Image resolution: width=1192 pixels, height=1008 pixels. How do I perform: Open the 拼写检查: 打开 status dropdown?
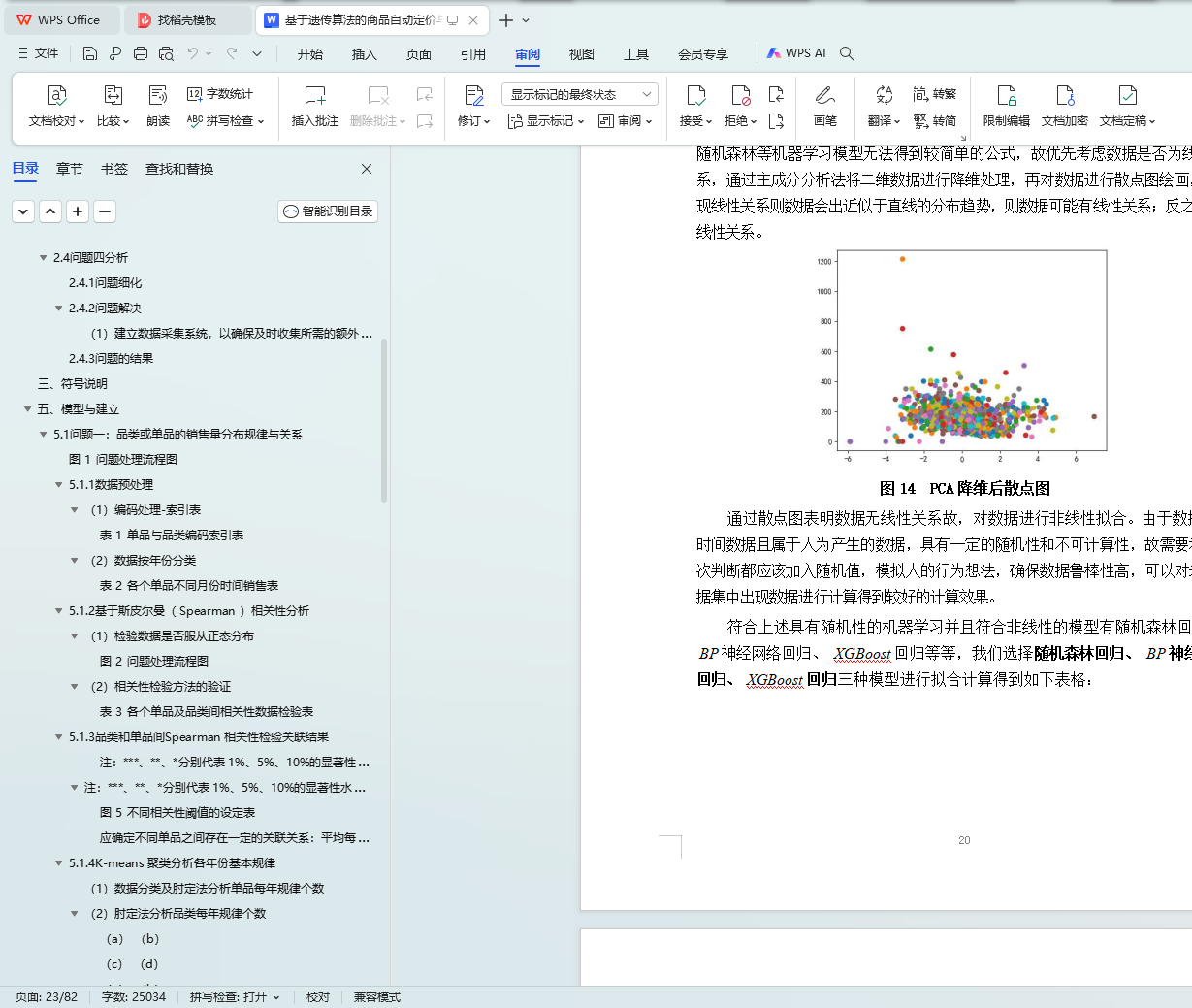coord(235,996)
